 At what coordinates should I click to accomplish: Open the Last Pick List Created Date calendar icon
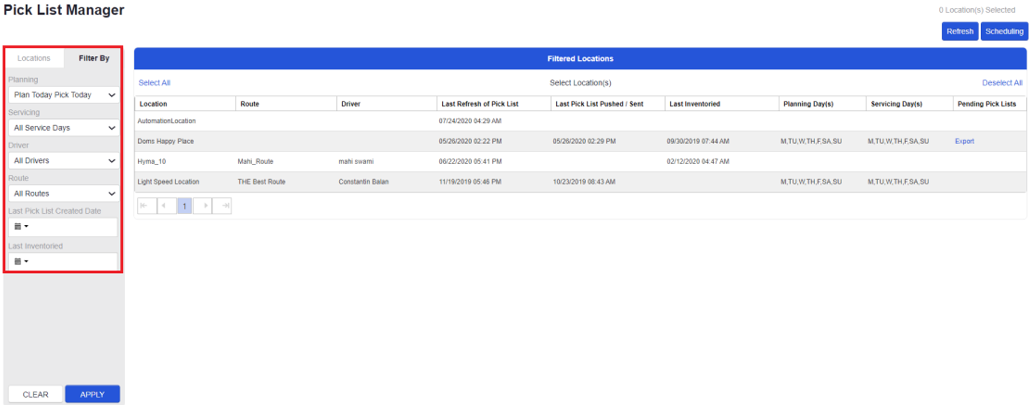[x=19, y=227]
